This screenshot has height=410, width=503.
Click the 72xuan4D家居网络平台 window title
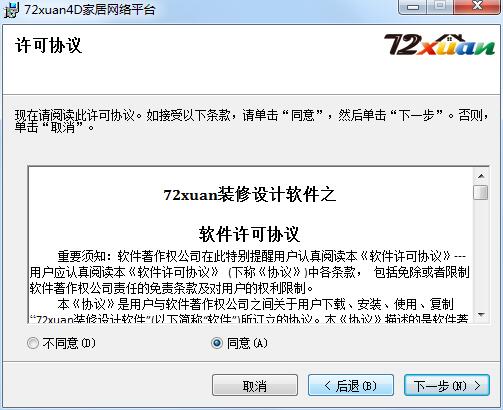pos(90,9)
